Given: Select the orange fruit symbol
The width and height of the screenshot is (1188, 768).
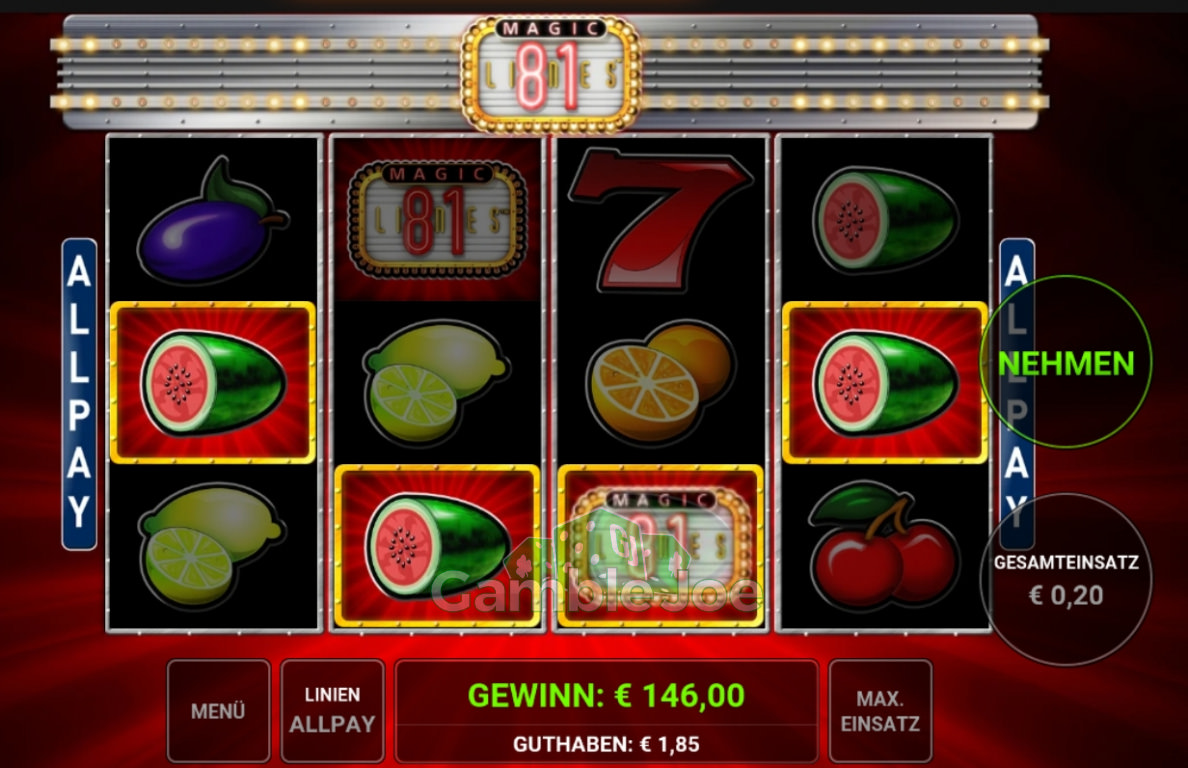Looking at the screenshot, I should 660,382.
